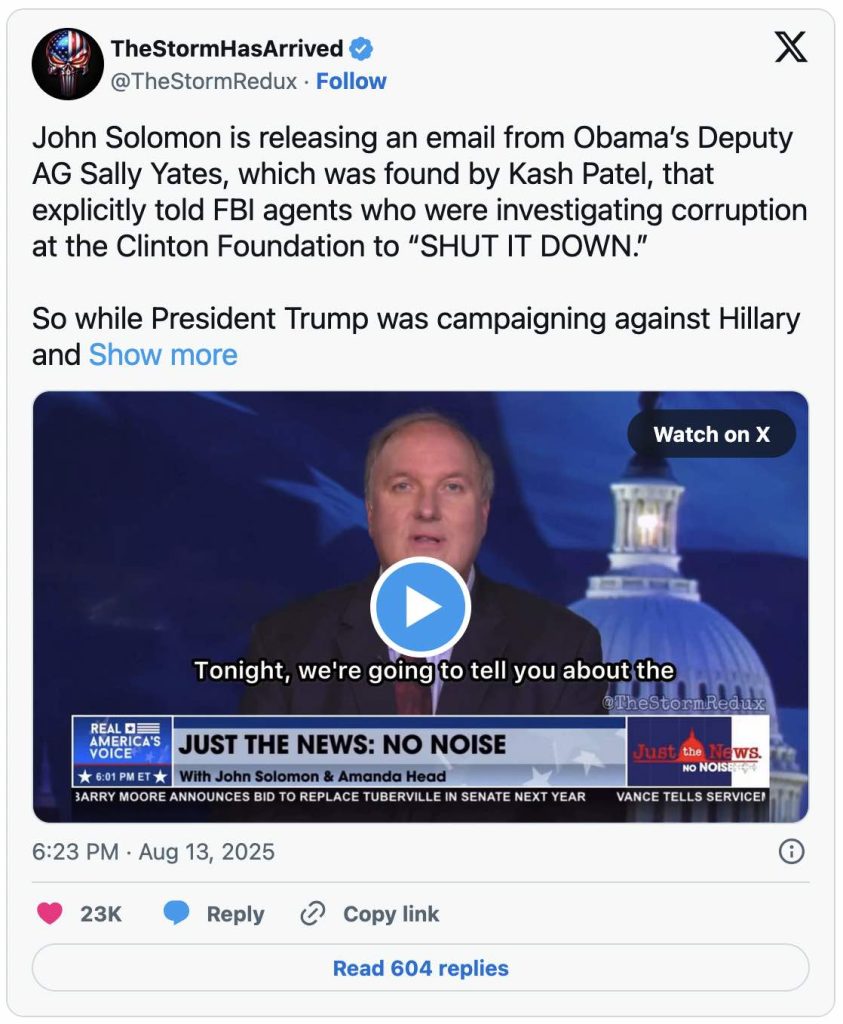This screenshot has height=1024, width=843.
Task: Click the 23K likes count
Action: pos(101,914)
